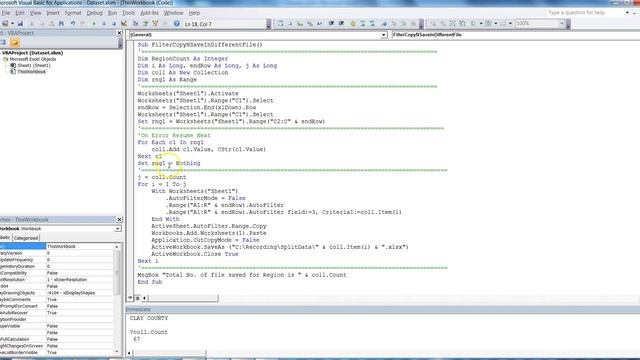Collapse the Microsoft Excel Objects folder

tap(5, 59)
